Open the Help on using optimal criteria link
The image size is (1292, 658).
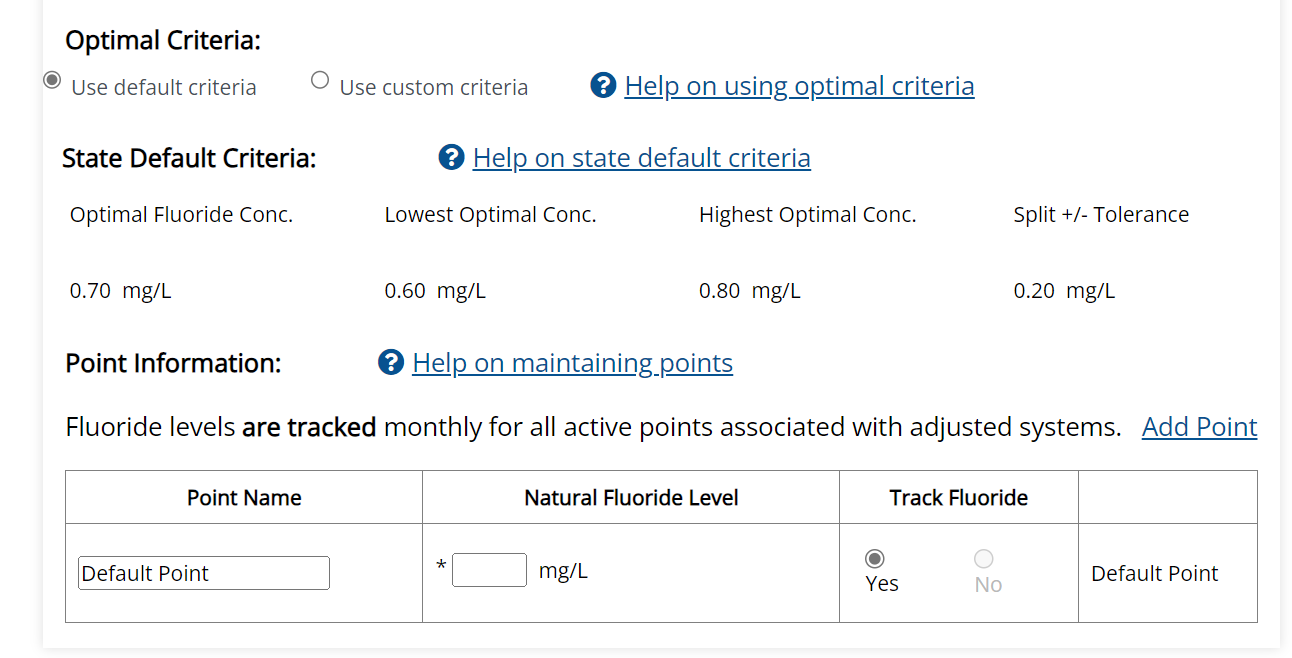pyautogui.click(x=799, y=86)
